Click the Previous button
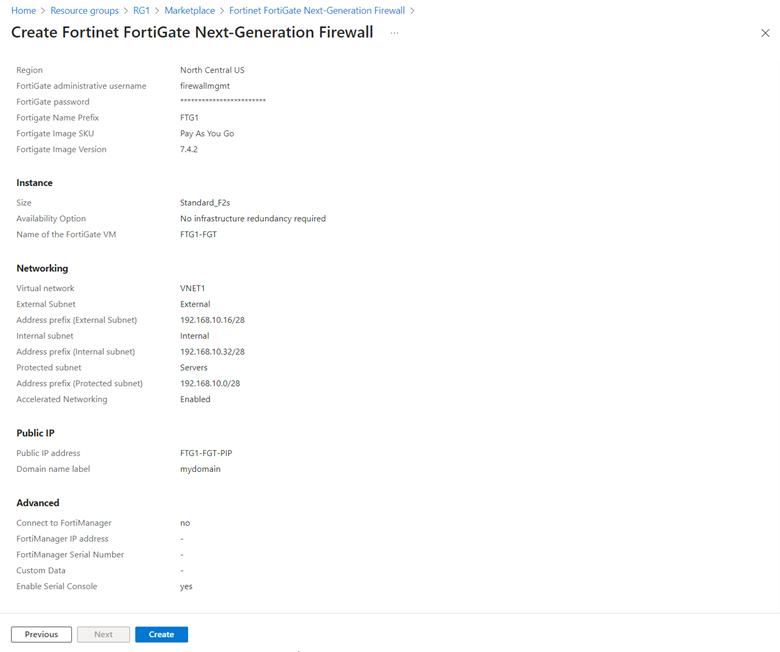780x652 pixels. pos(41,634)
